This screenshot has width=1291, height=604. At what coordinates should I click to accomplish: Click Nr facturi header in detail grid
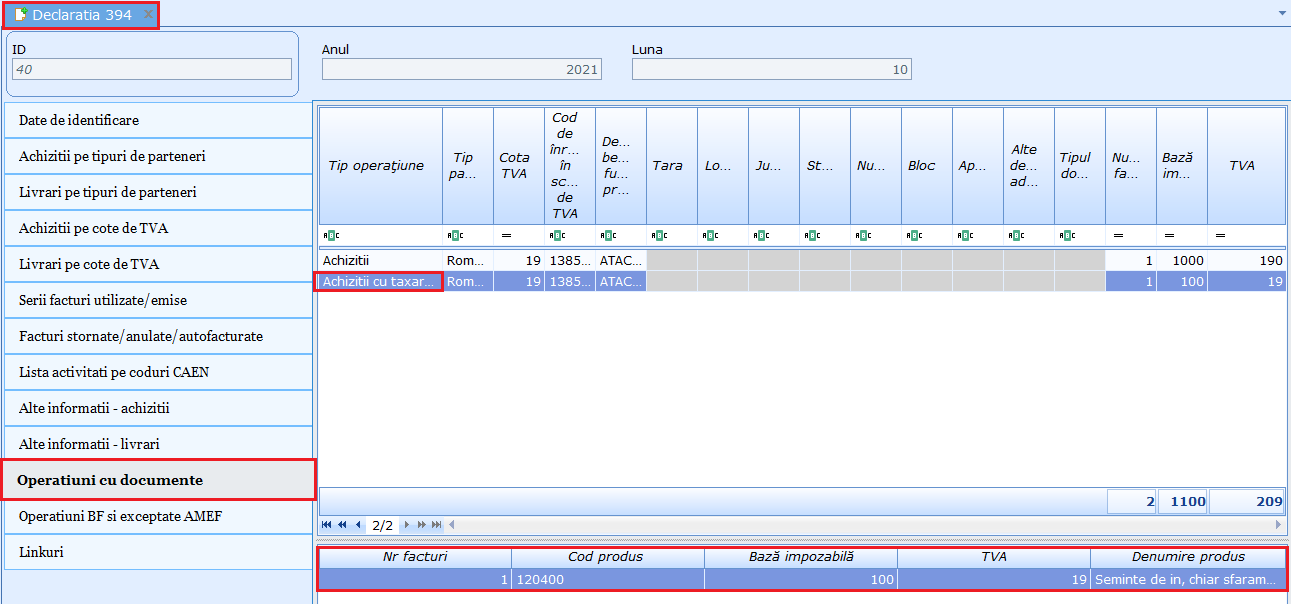click(415, 556)
